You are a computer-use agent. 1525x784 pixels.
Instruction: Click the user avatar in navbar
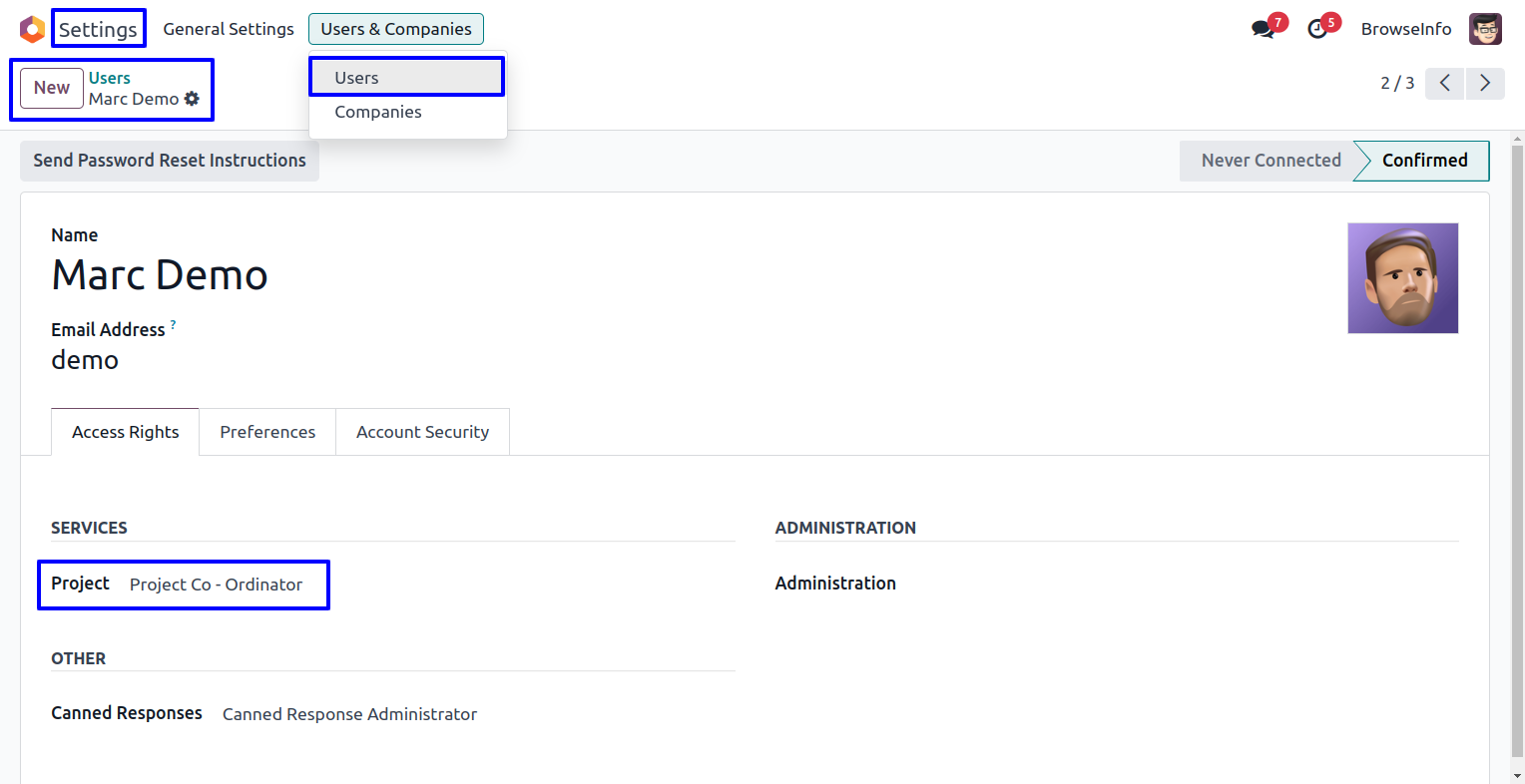pyautogui.click(x=1485, y=29)
